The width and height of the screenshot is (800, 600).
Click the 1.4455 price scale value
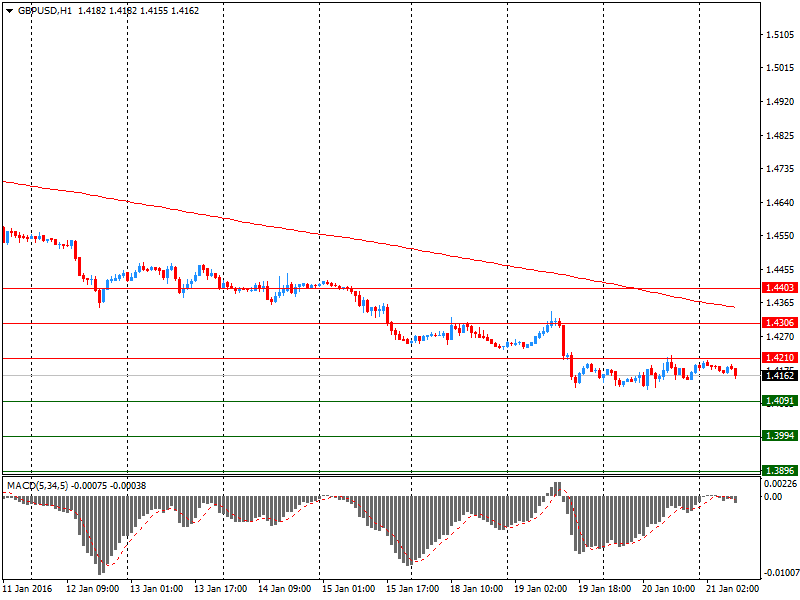coord(780,269)
